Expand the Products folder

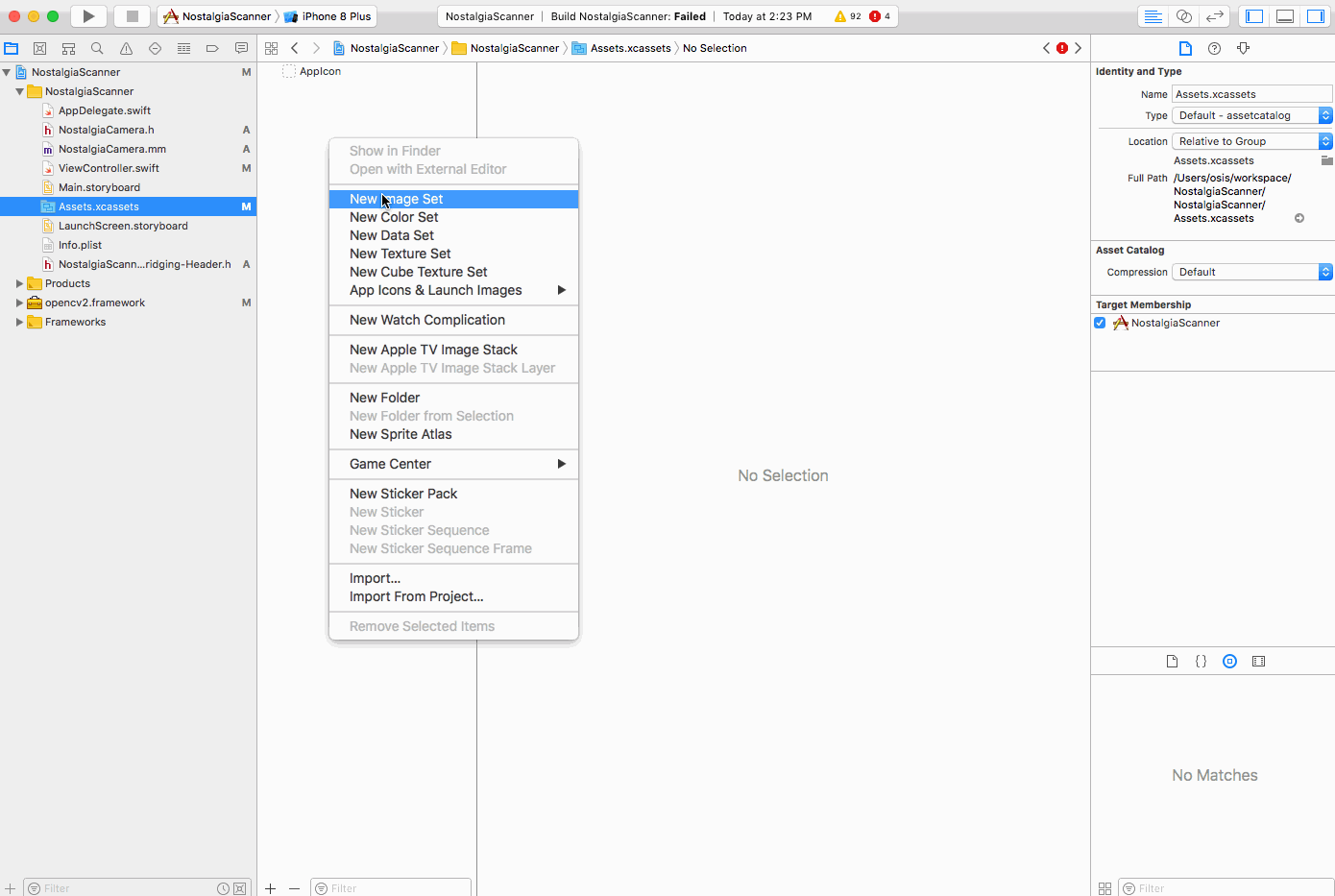coord(19,283)
